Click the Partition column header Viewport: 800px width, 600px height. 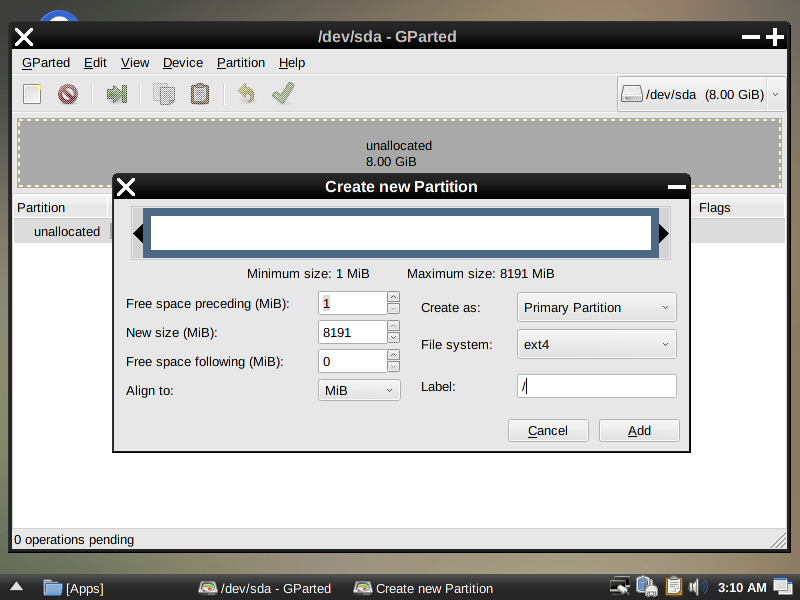click(60, 208)
